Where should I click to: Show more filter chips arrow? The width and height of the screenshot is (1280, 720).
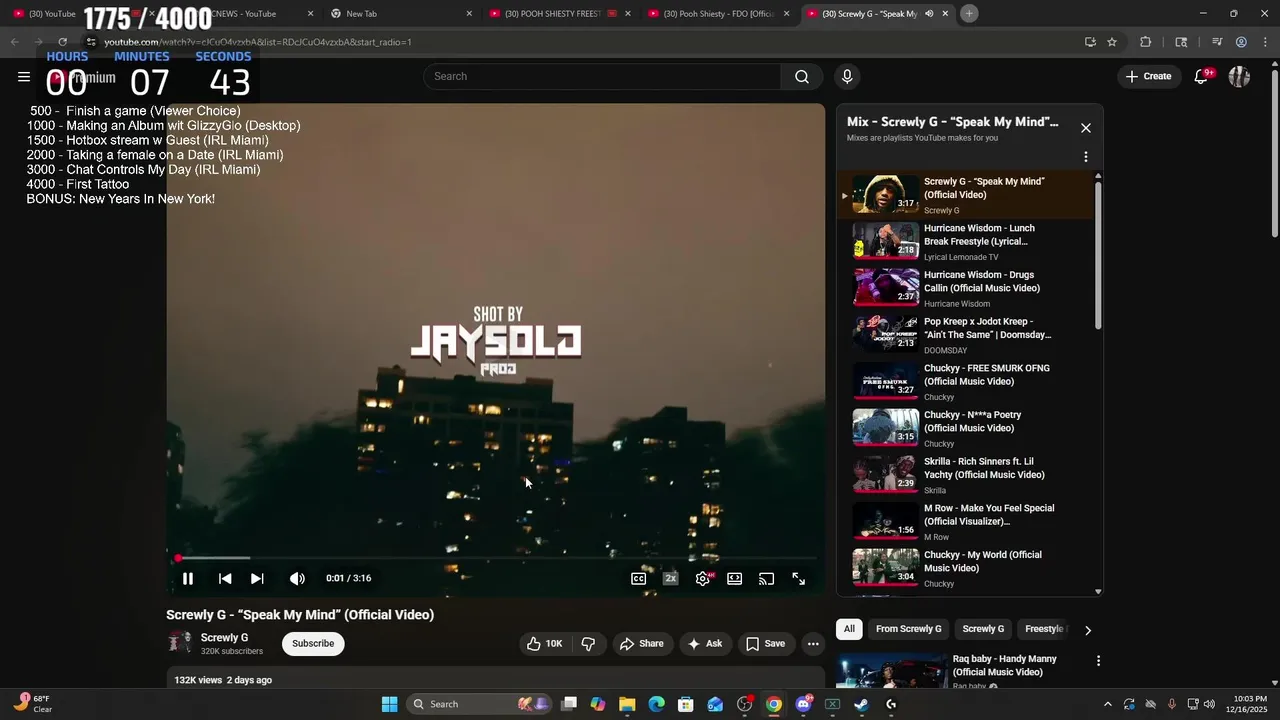click(1088, 629)
